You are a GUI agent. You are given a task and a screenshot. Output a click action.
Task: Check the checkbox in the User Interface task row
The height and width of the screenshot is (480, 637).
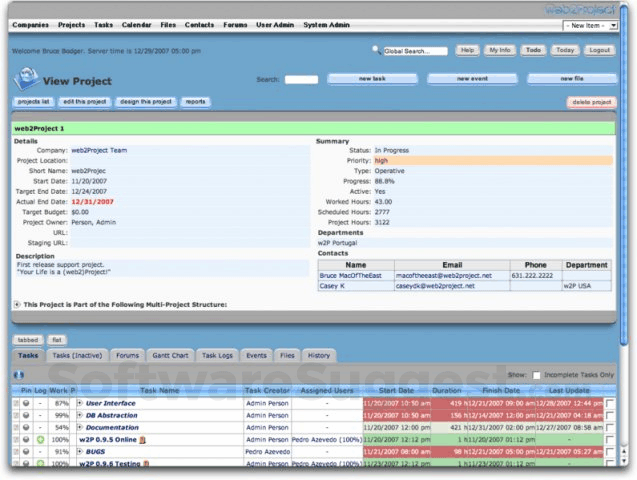click(x=610, y=403)
